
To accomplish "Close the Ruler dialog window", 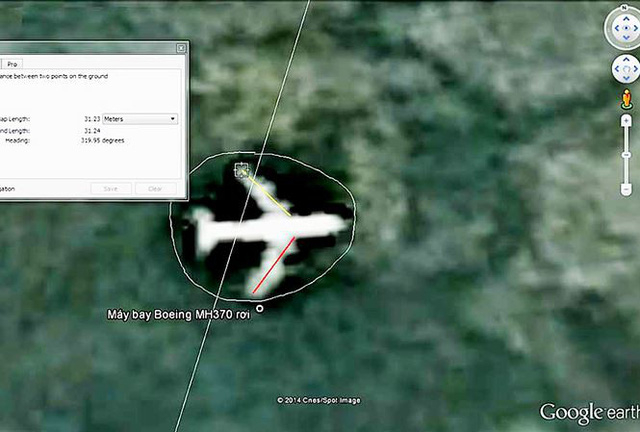I will 181,47.
